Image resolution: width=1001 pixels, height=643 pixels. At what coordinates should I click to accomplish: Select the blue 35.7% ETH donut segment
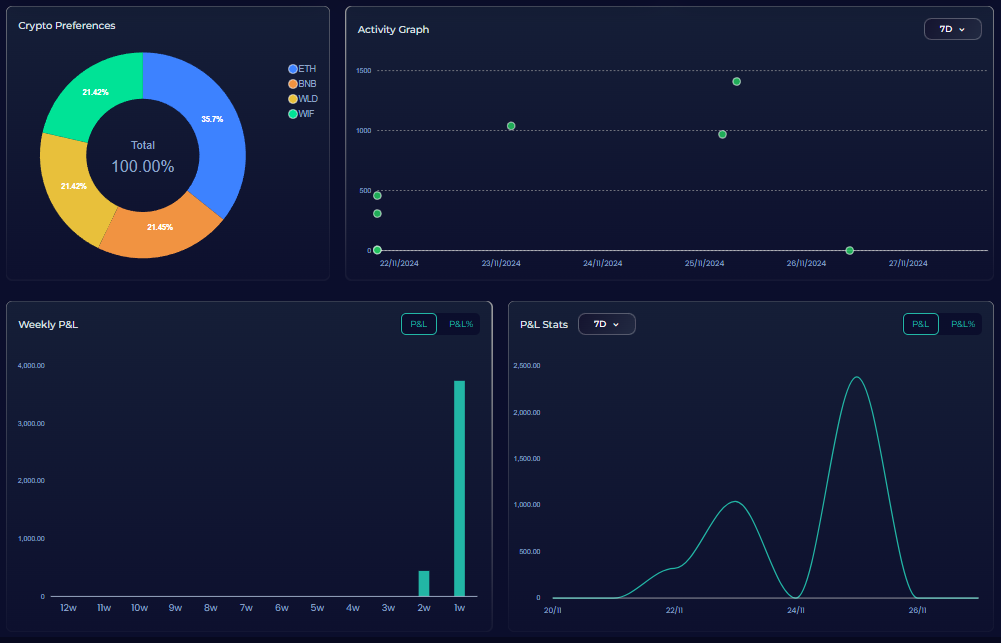[212, 120]
